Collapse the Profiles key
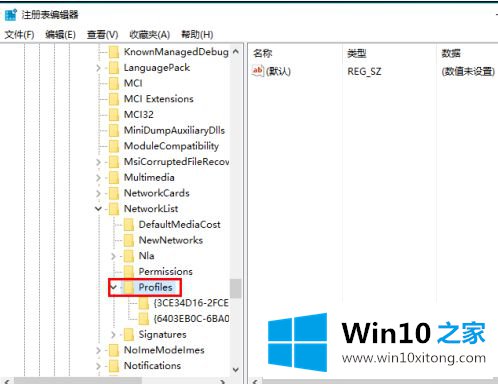The height and width of the screenshot is (384, 498). point(114,287)
